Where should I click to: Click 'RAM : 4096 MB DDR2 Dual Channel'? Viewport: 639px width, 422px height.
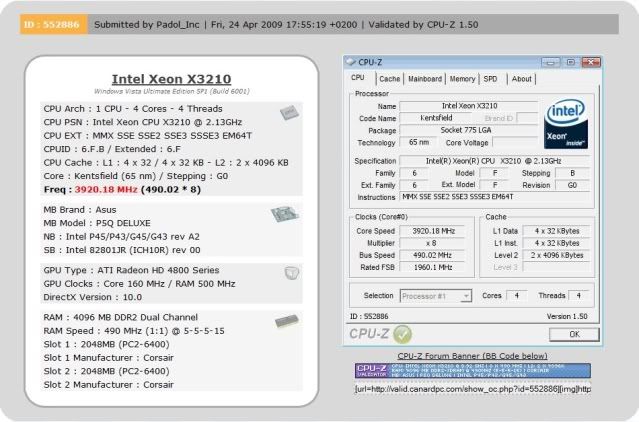121,317
